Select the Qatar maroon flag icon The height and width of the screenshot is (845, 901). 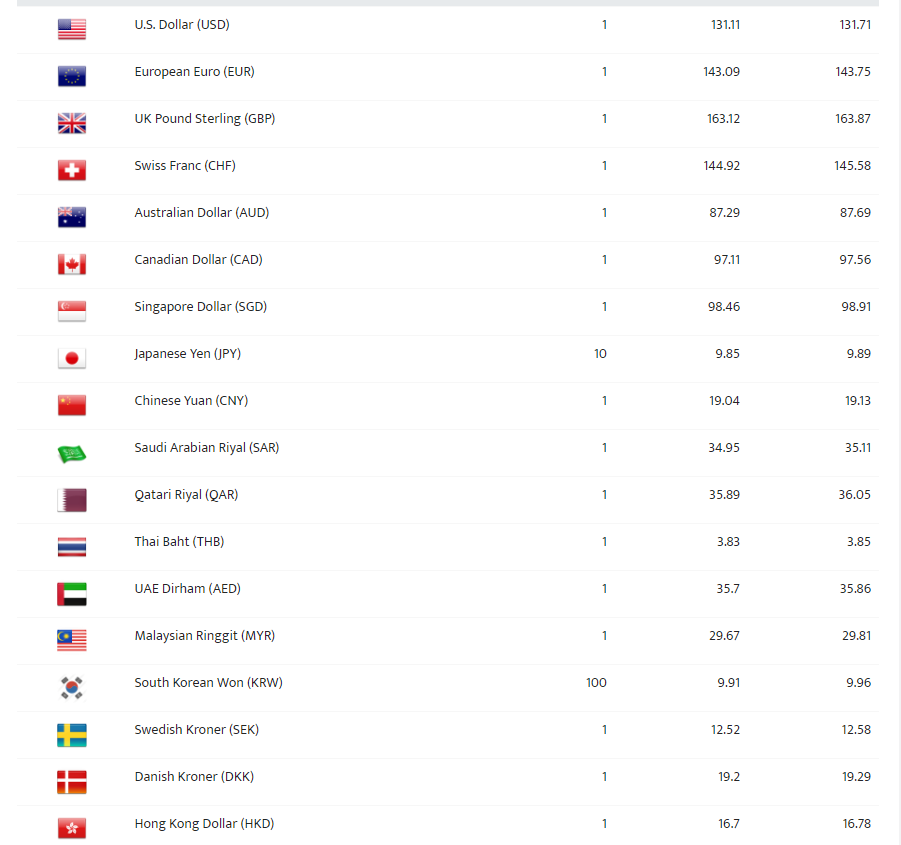(x=72, y=500)
